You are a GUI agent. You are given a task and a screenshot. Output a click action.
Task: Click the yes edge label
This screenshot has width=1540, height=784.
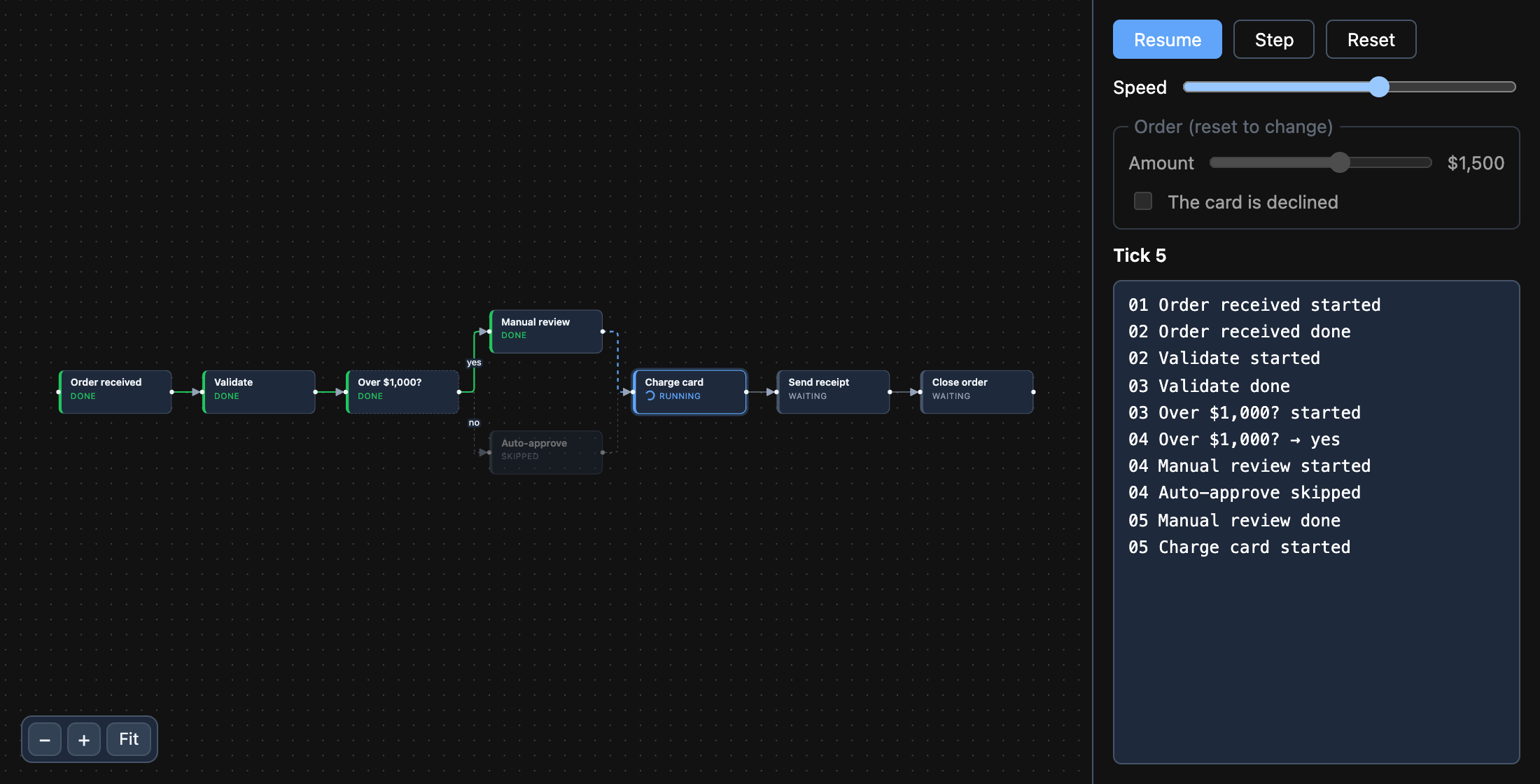474,363
